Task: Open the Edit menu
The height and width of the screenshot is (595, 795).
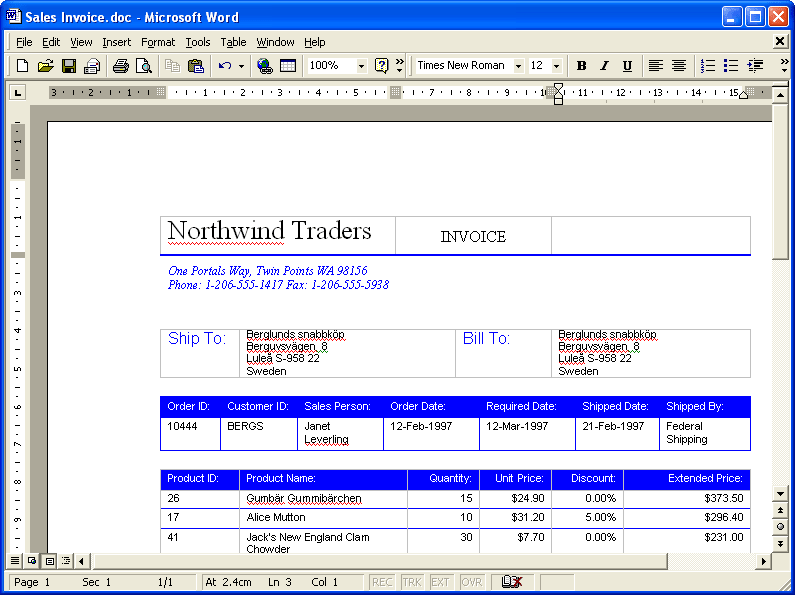Action: (51, 42)
